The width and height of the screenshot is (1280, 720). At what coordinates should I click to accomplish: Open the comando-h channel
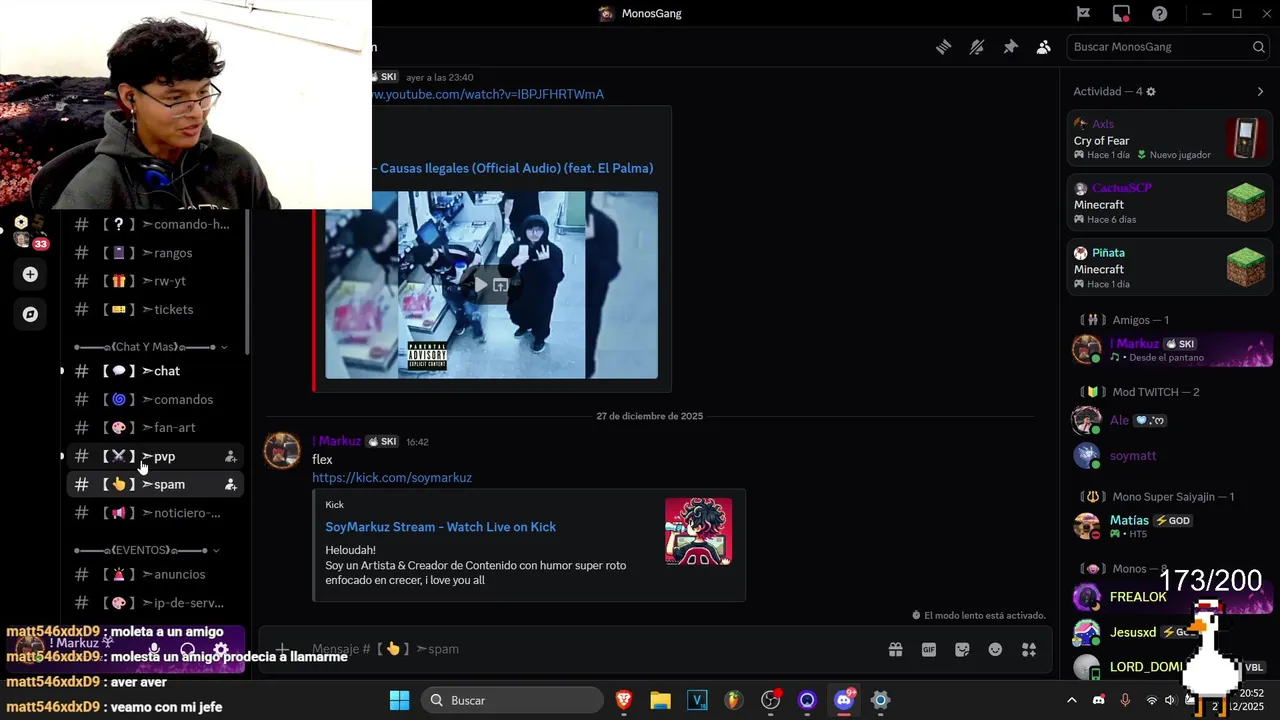pyautogui.click(x=155, y=224)
